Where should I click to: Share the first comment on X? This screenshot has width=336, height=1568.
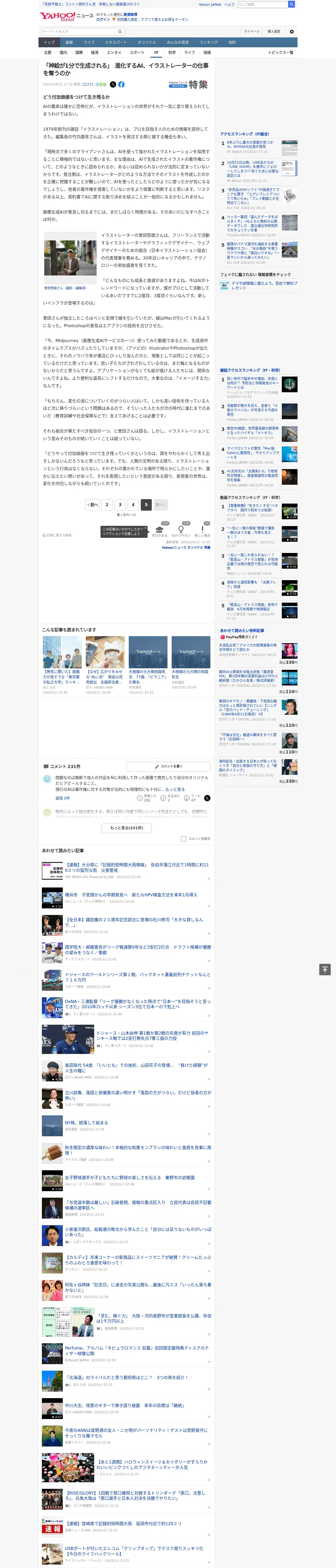[207, 798]
